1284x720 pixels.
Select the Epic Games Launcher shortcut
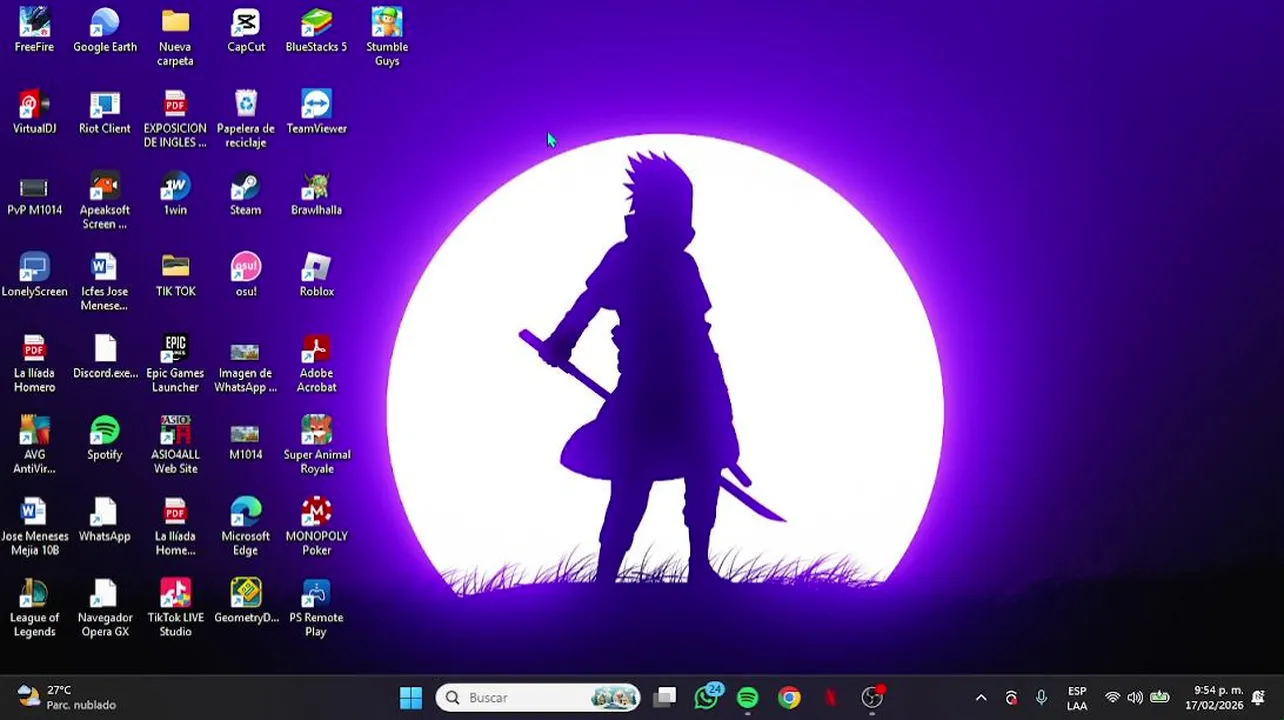tap(175, 364)
